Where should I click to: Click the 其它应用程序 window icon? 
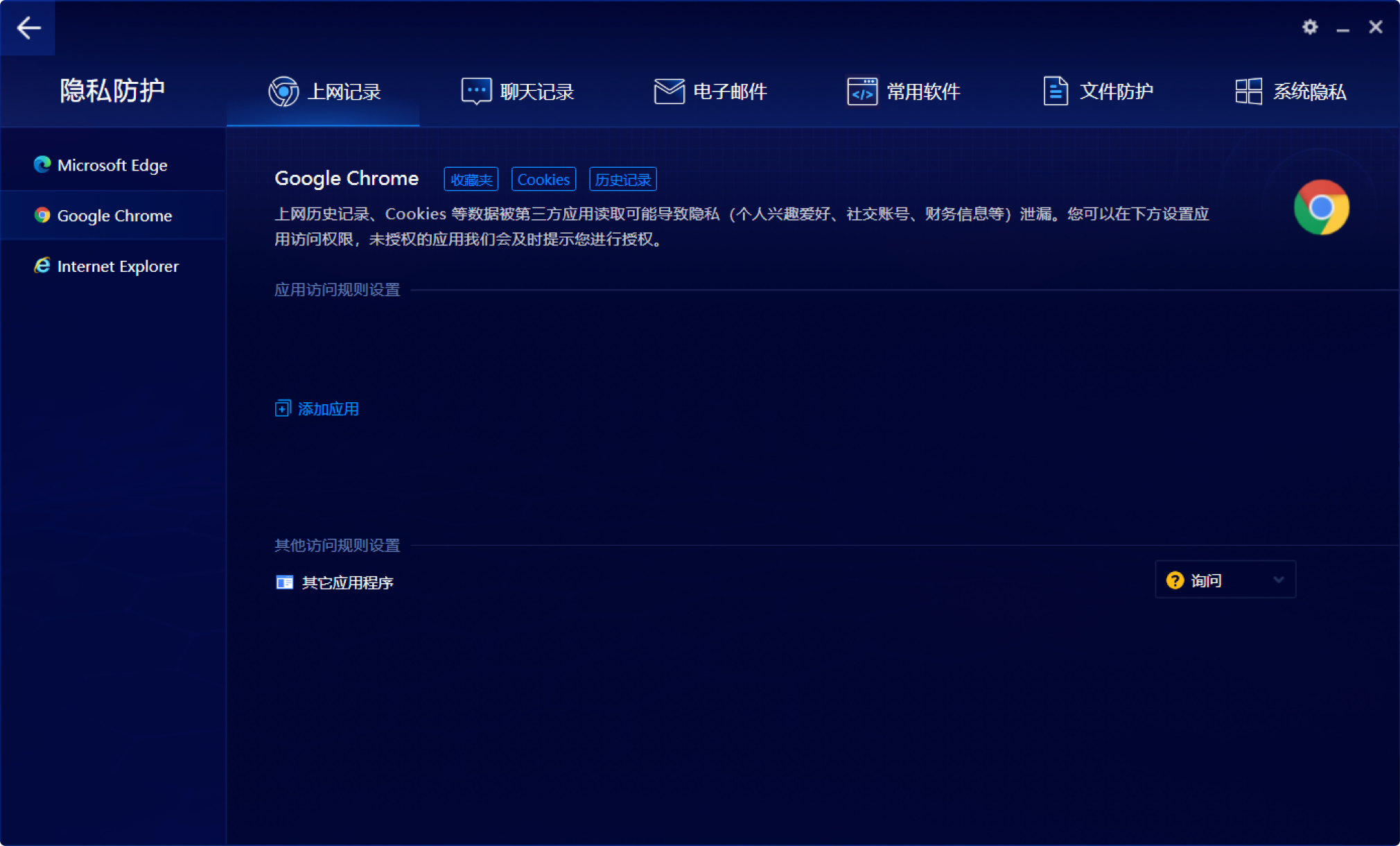click(284, 582)
